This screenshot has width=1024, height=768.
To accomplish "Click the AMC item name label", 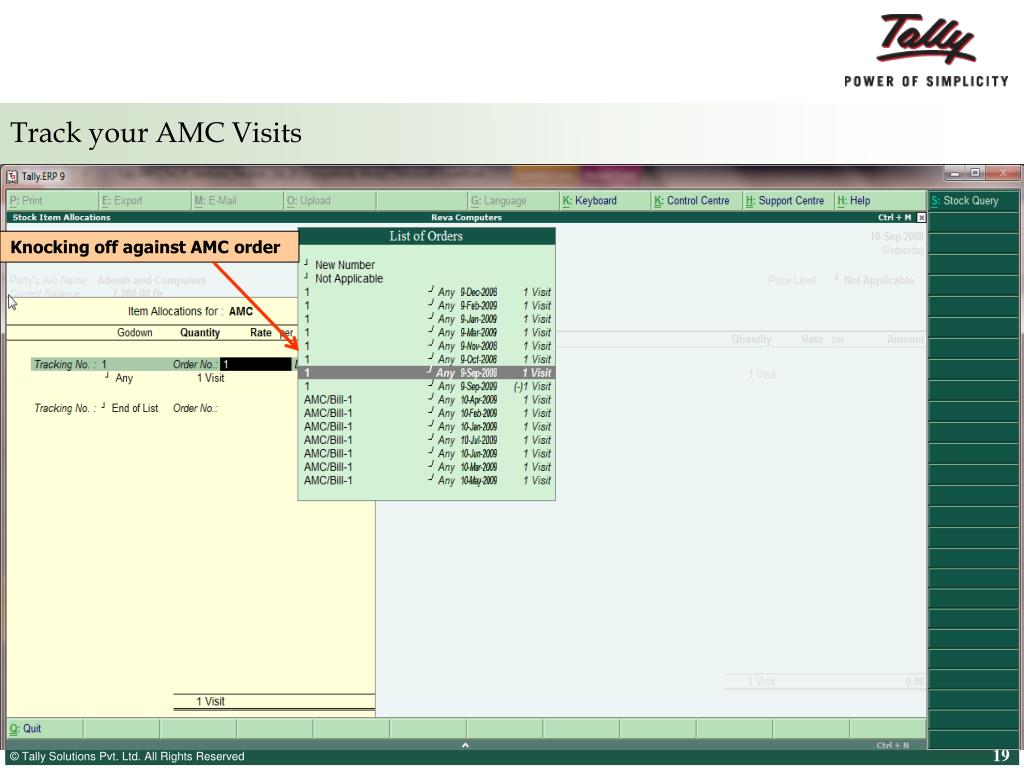I will pyautogui.click(x=240, y=312).
